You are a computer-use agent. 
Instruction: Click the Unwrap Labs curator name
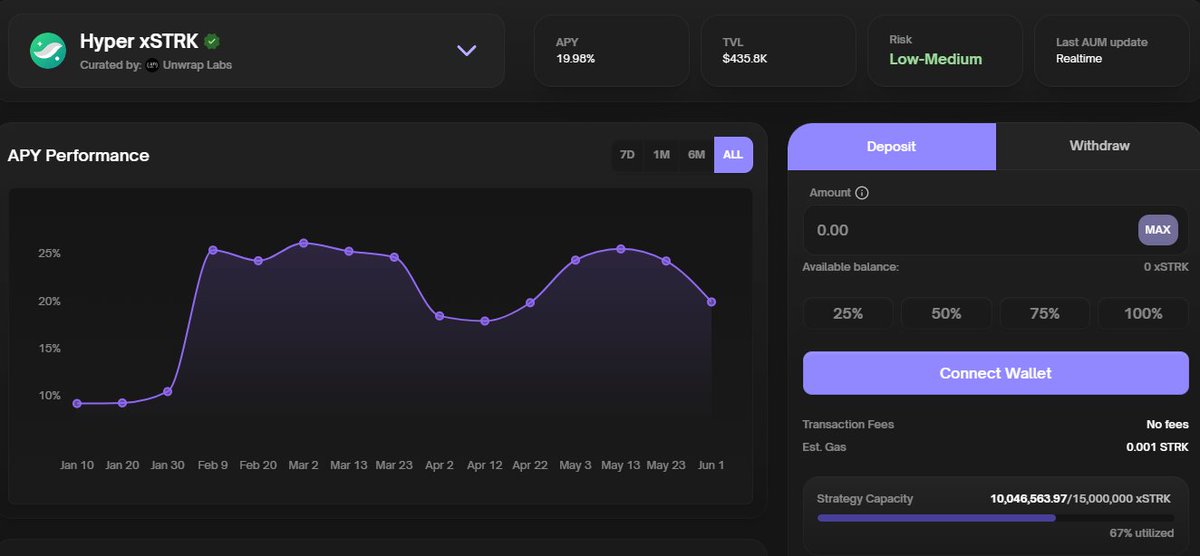pyautogui.click(x=197, y=65)
